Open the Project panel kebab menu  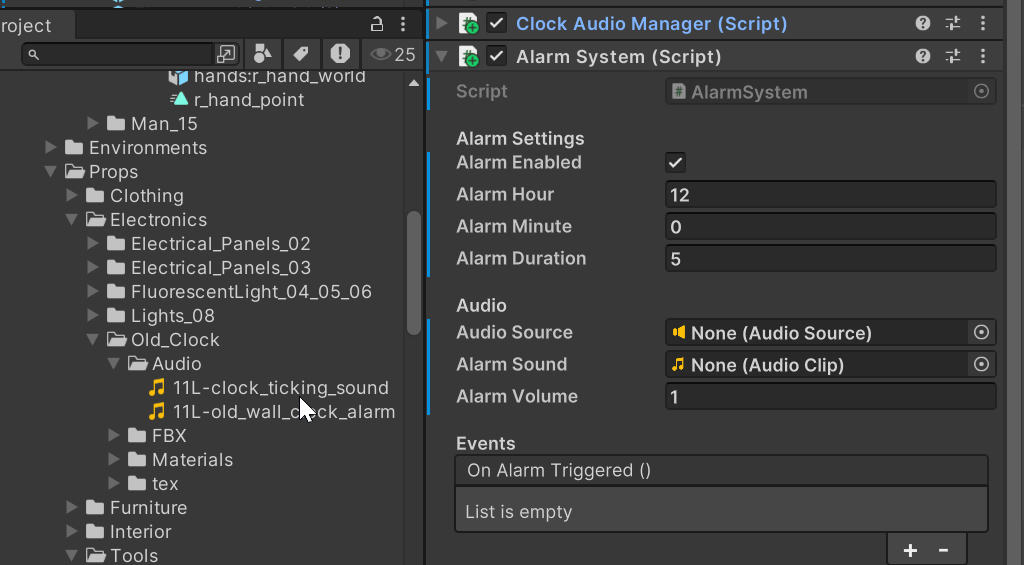[403, 25]
